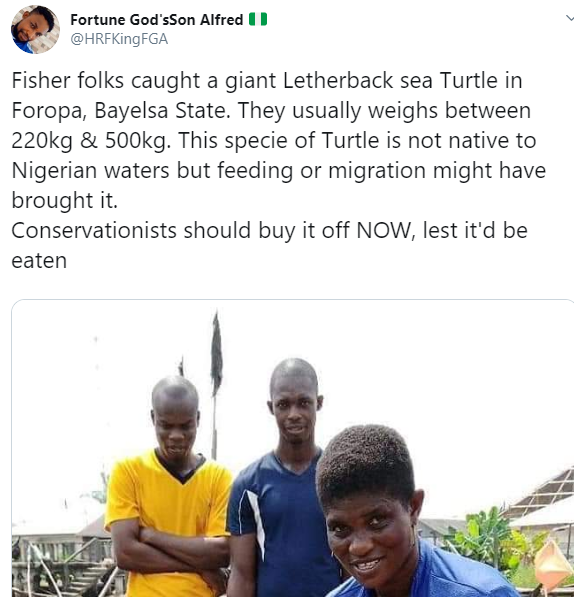Click the Nigerian flag emoji beside name
Image resolution: width=574 pixels, height=597 pixels.
tap(258, 19)
